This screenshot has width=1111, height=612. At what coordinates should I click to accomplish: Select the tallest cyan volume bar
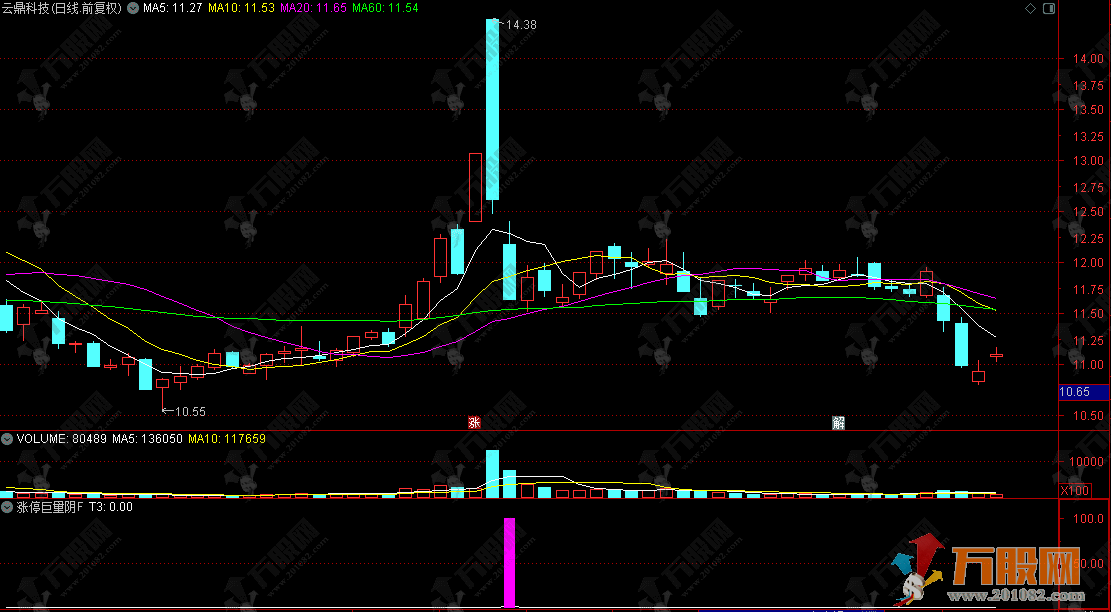click(492, 473)
